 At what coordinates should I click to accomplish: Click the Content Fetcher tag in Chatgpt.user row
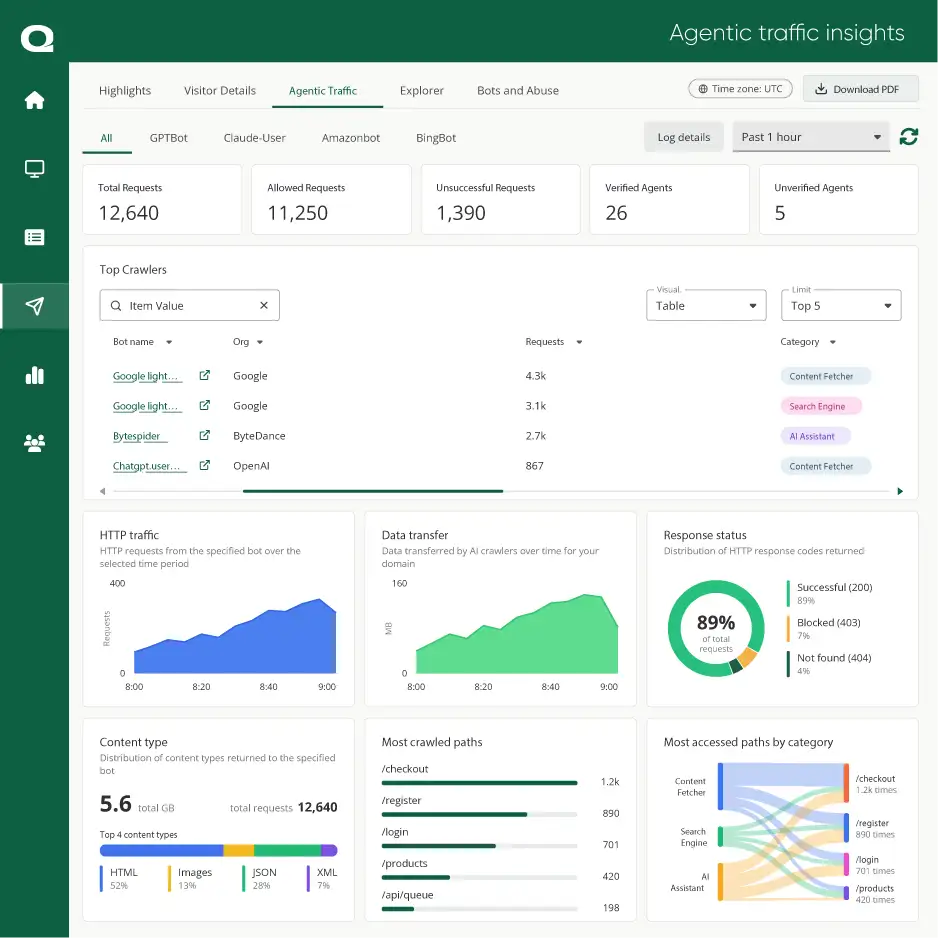[825, 466]
